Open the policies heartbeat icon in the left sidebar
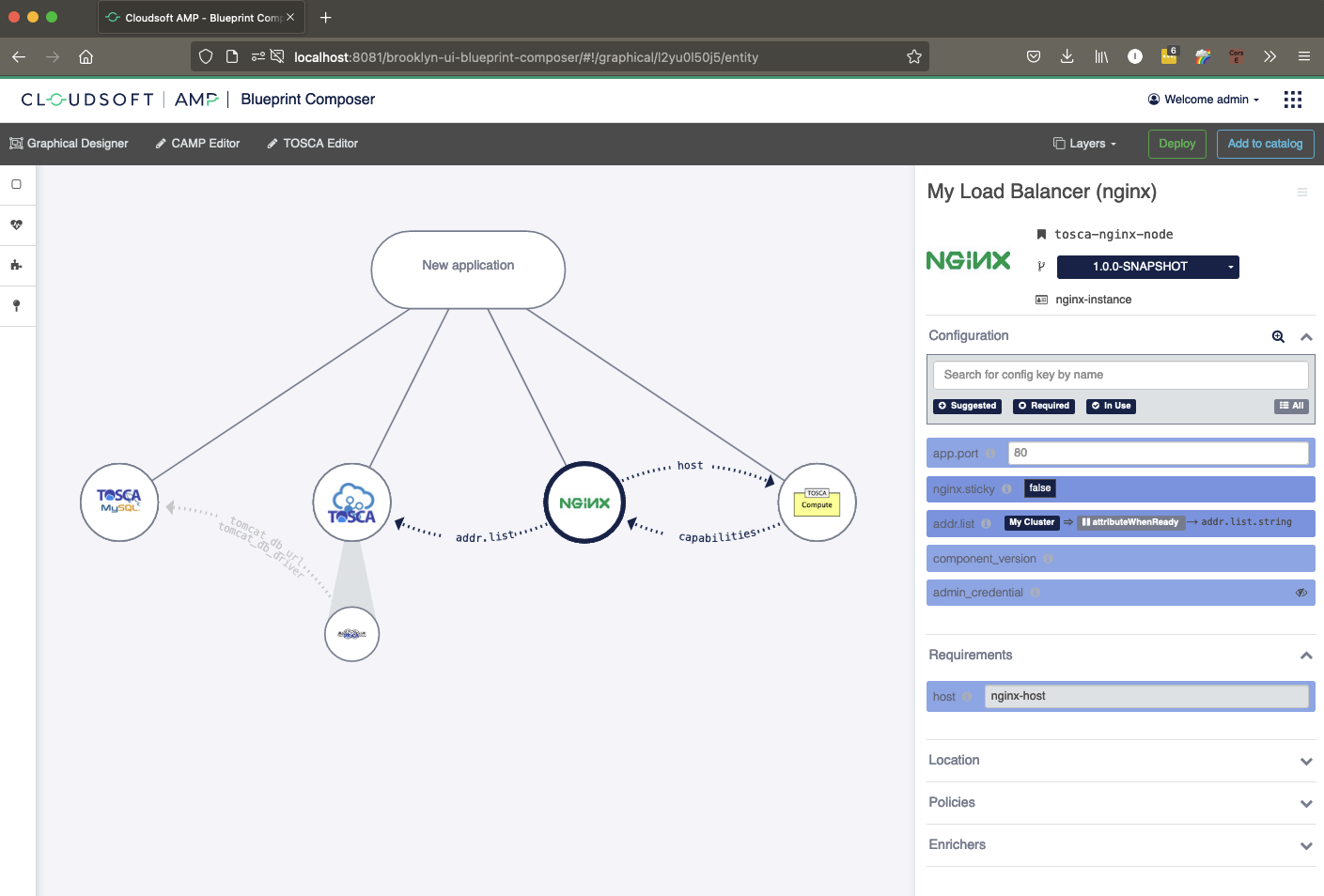Screen dimensions: 1324x896 (16, 224)
